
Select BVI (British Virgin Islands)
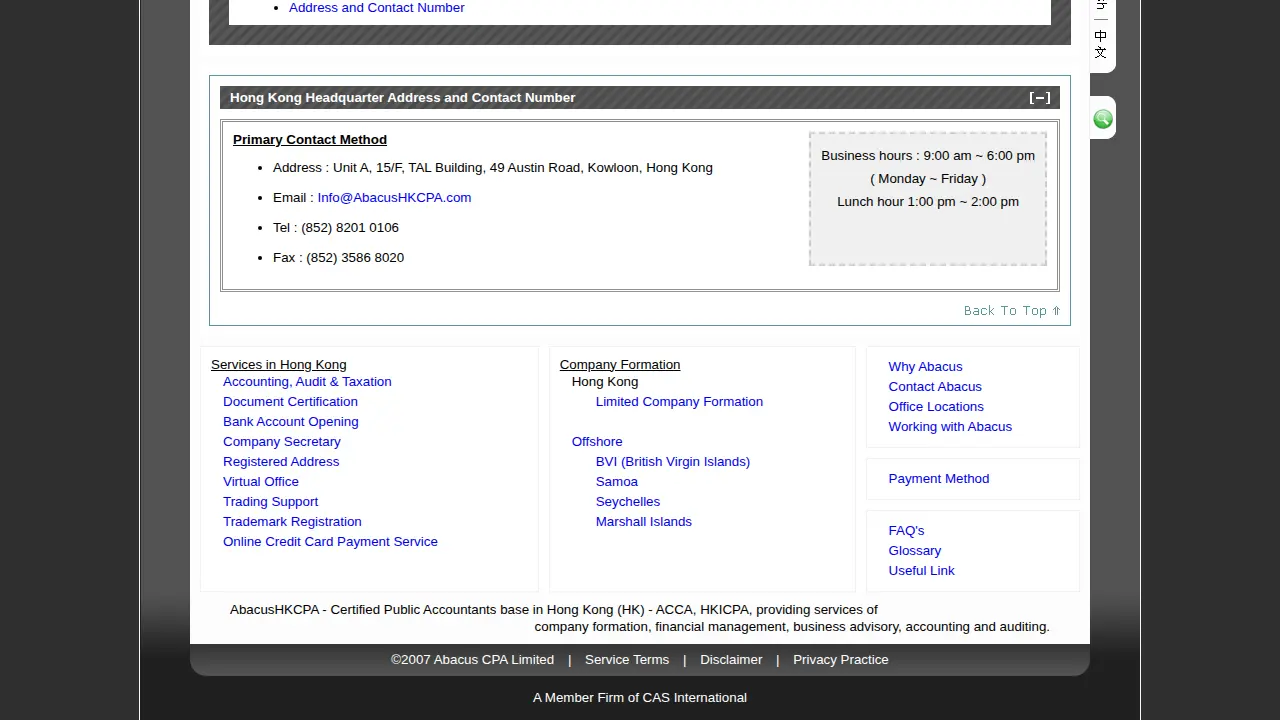pyautogui.click(x=673, y=462)
